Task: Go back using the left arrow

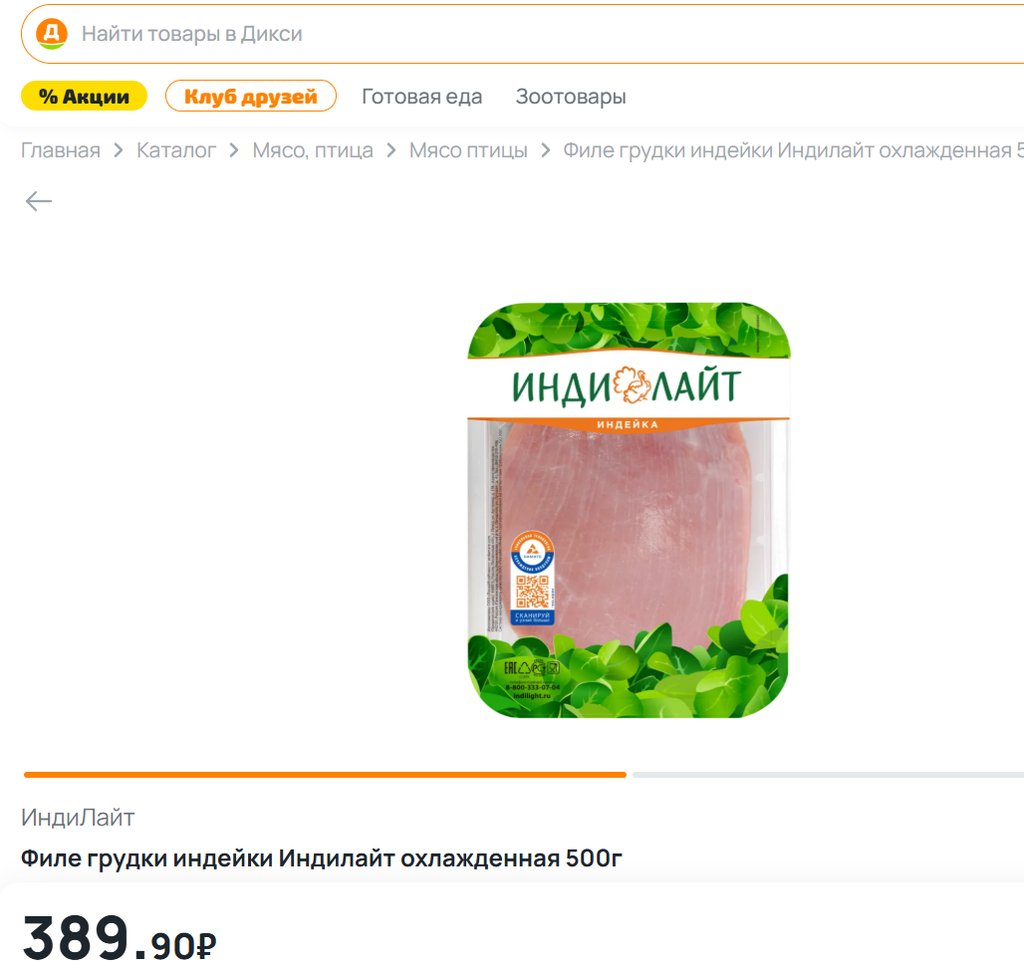Action: click(39, 201)
